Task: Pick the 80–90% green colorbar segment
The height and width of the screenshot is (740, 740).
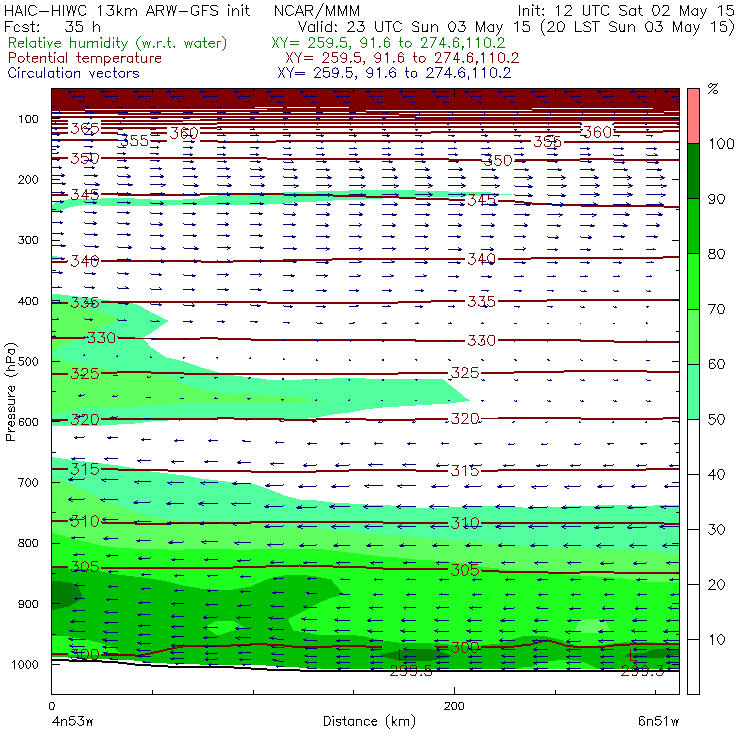Action: point(693,226)
